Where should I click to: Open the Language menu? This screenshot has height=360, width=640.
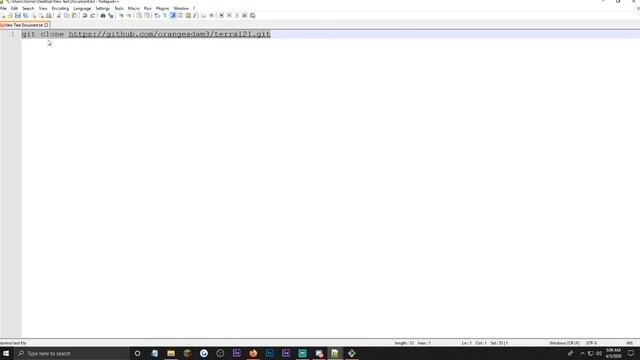82,8
